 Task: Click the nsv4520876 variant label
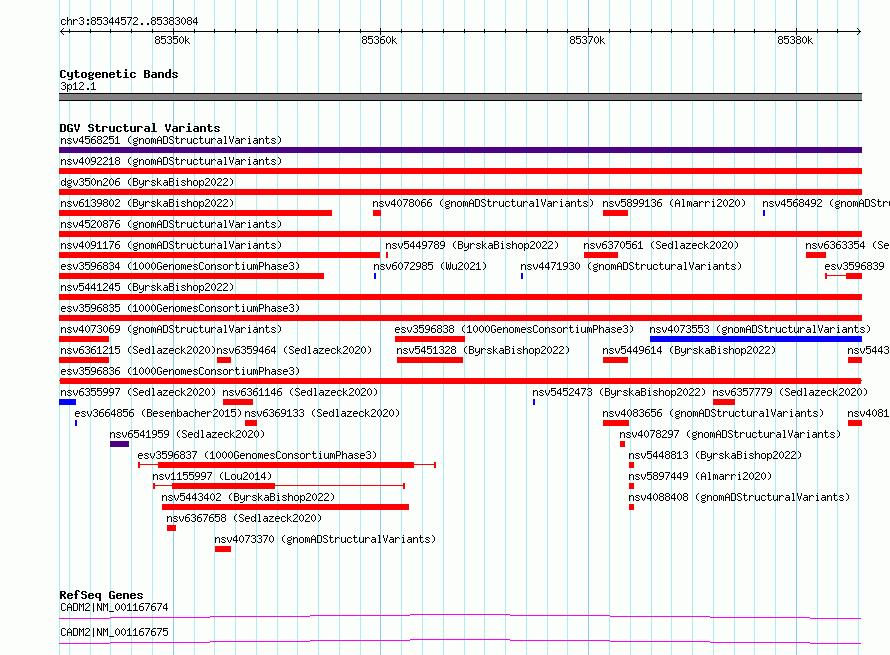click(x=171, y=224)
